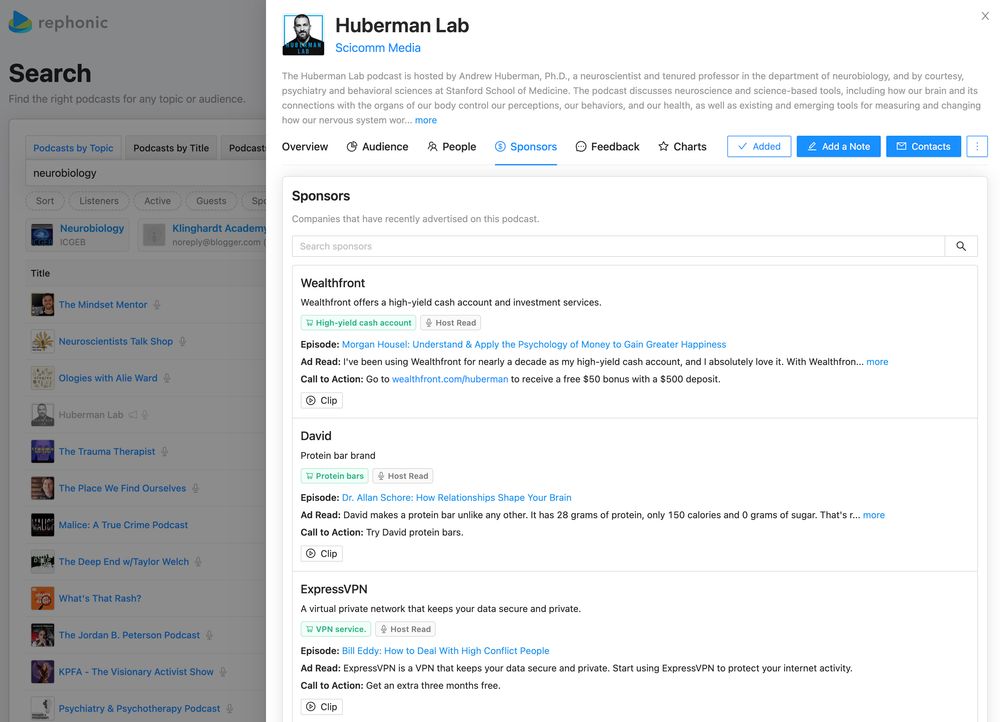
Task: Open KPFA - The Visionary Activist Show
Action: 136,672
